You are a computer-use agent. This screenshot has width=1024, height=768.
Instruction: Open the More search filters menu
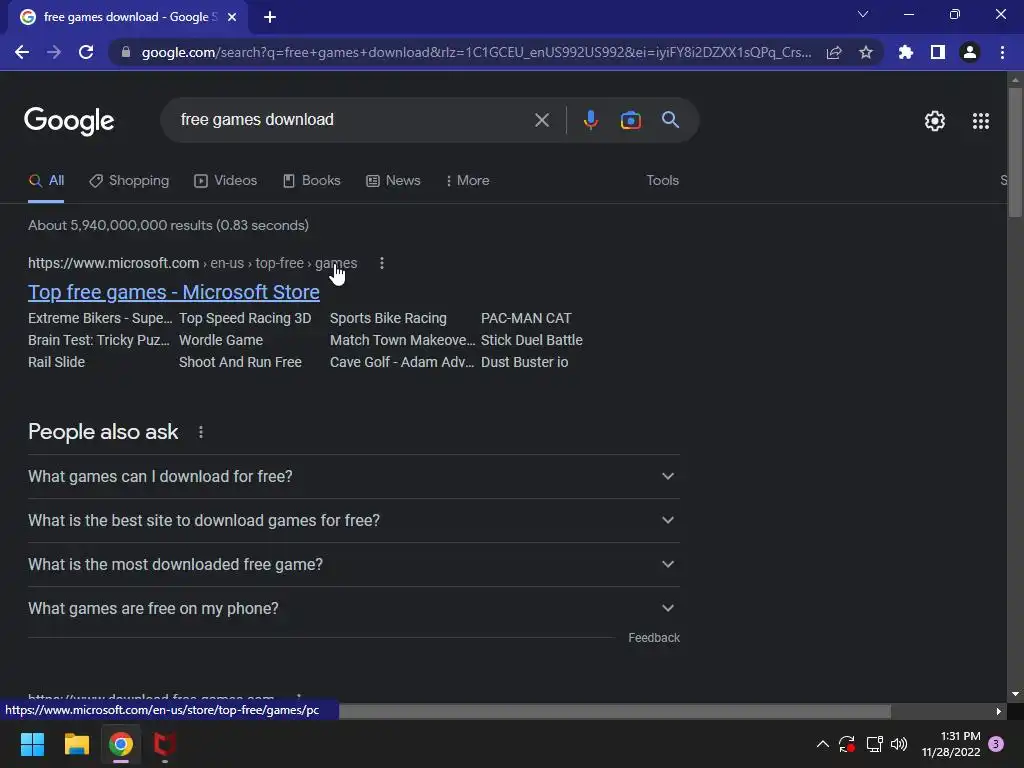click(x=468, y=181)
